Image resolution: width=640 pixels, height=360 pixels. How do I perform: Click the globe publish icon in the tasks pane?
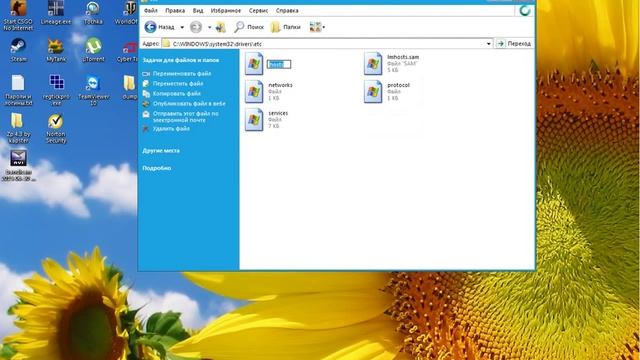(x=146, y=104)
